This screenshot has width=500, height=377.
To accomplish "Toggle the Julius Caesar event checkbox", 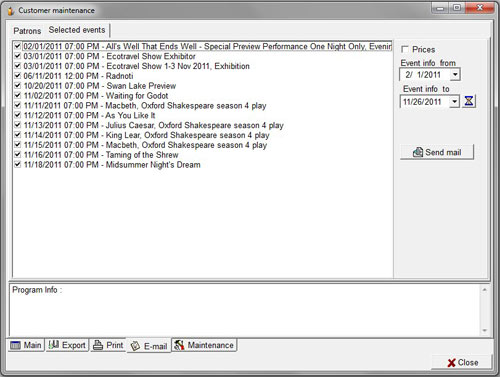I will pyautogui.click(x=18, y=125).
